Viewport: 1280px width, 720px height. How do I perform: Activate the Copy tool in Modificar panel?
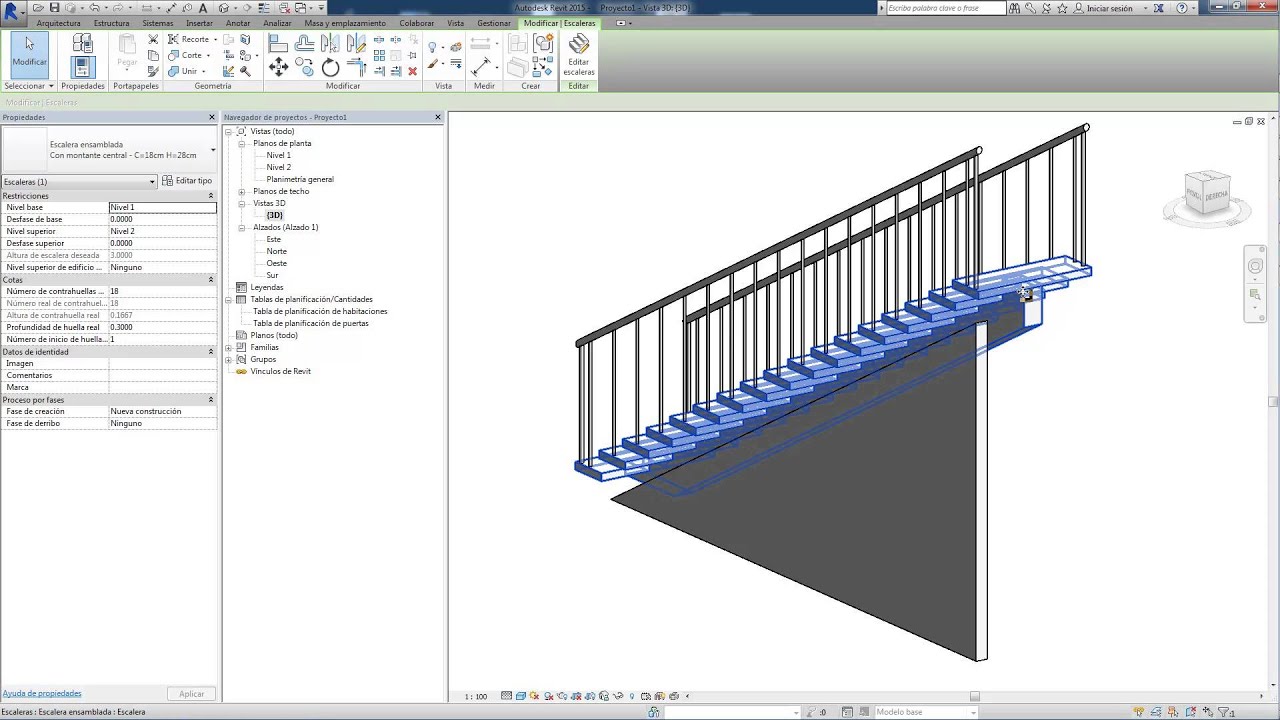tap(304, 67)
